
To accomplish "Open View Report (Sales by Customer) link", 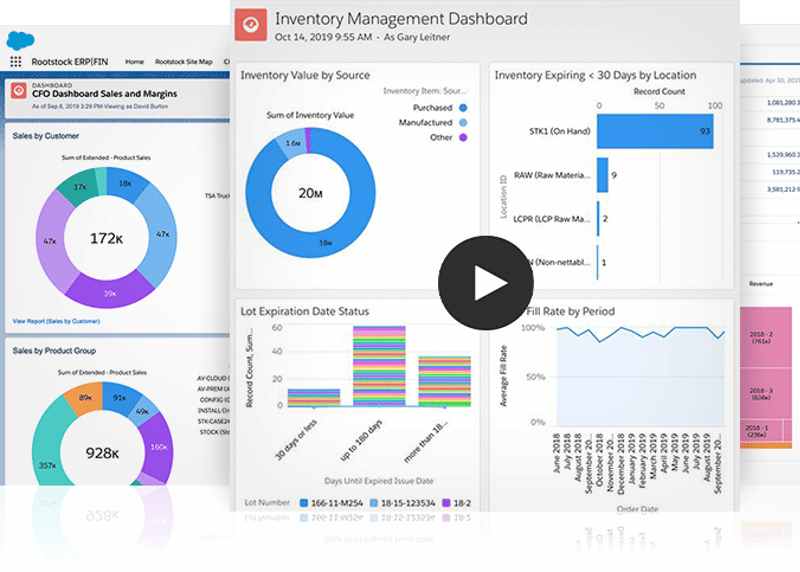I will (56, 321).
